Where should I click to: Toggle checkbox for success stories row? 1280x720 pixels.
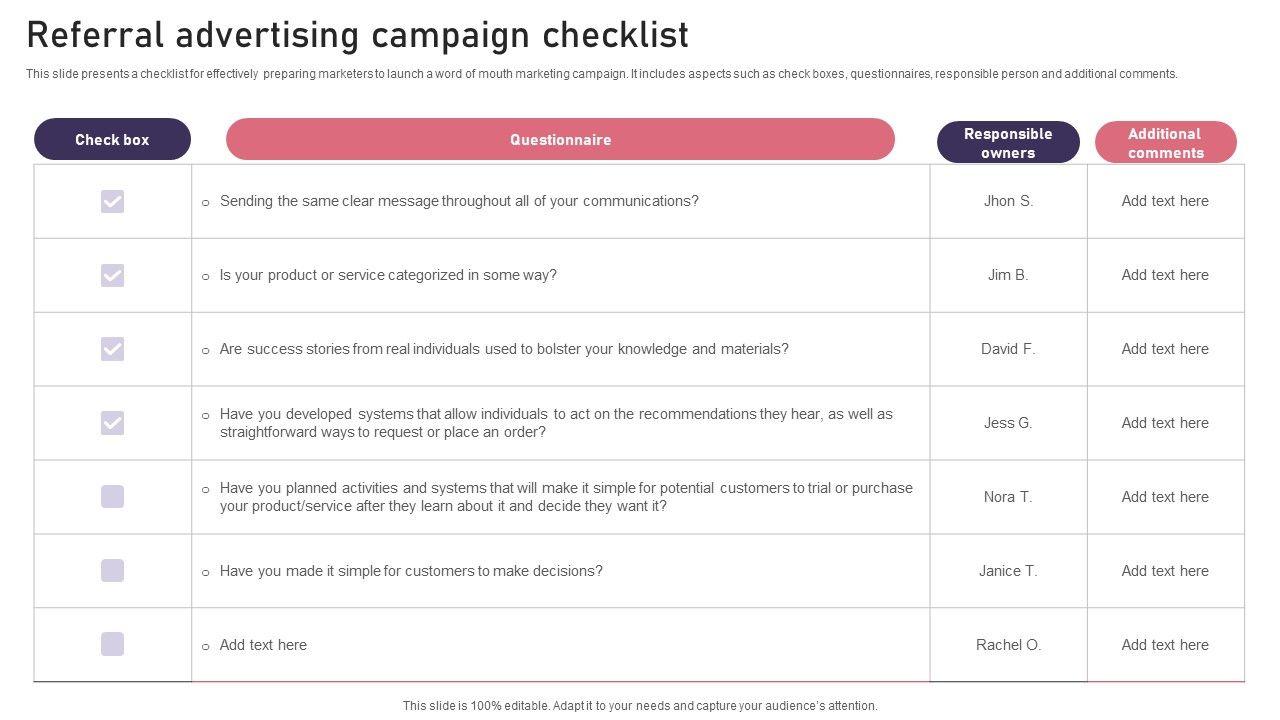[x=112, y=349]
